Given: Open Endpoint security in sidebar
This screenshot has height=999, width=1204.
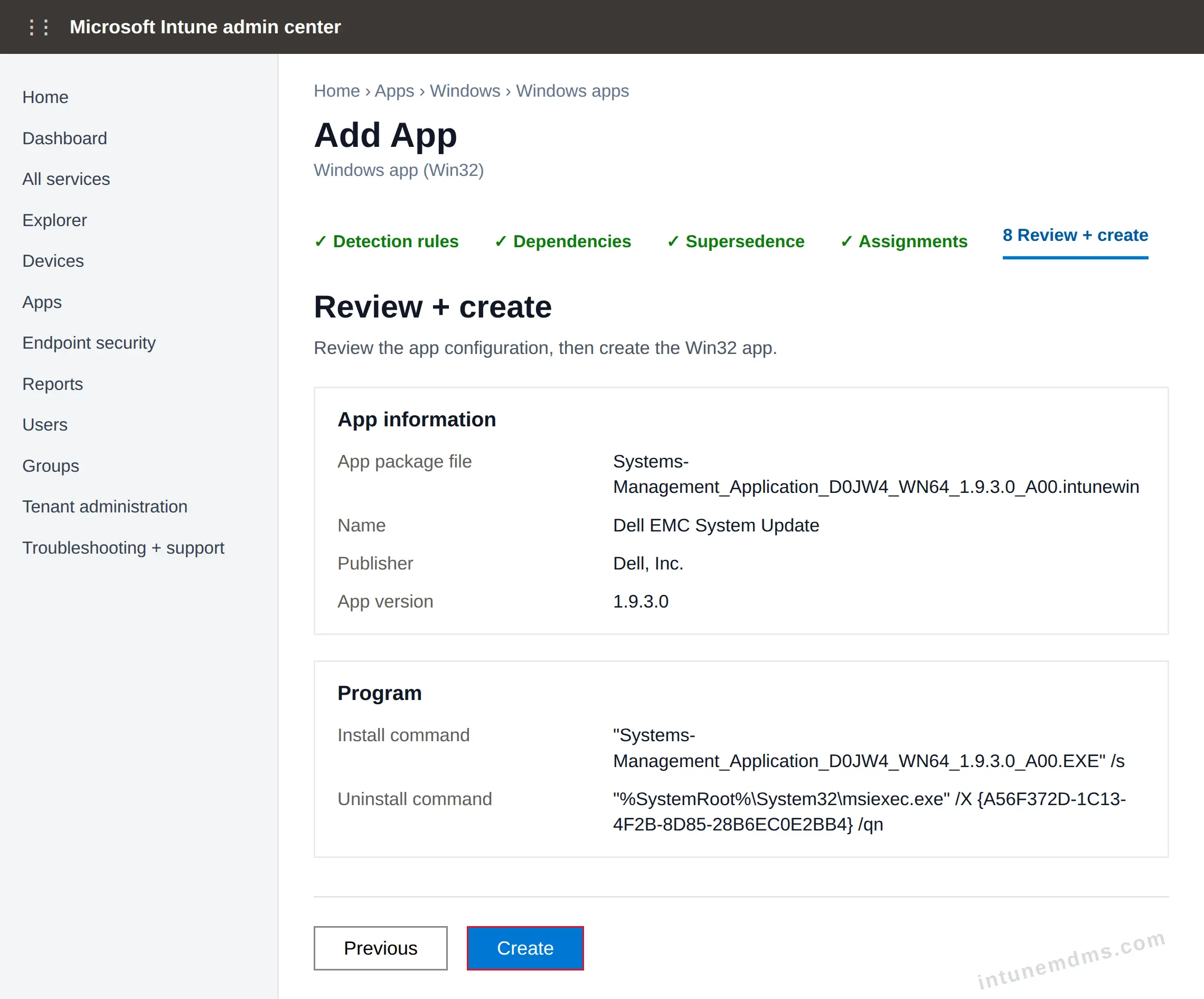Looking at the screenshot, I should (x=89, y=343).
